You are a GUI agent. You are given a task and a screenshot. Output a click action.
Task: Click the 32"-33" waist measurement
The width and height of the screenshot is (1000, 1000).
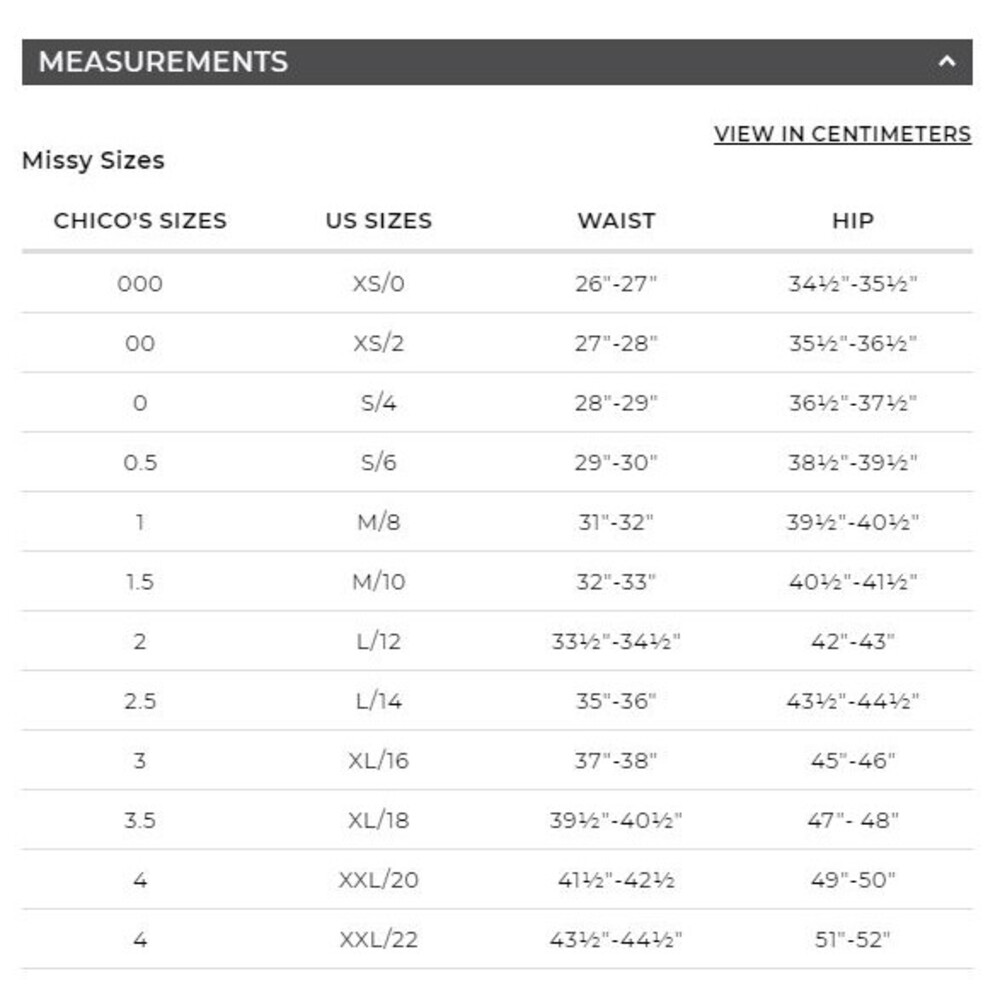[616, 582]
